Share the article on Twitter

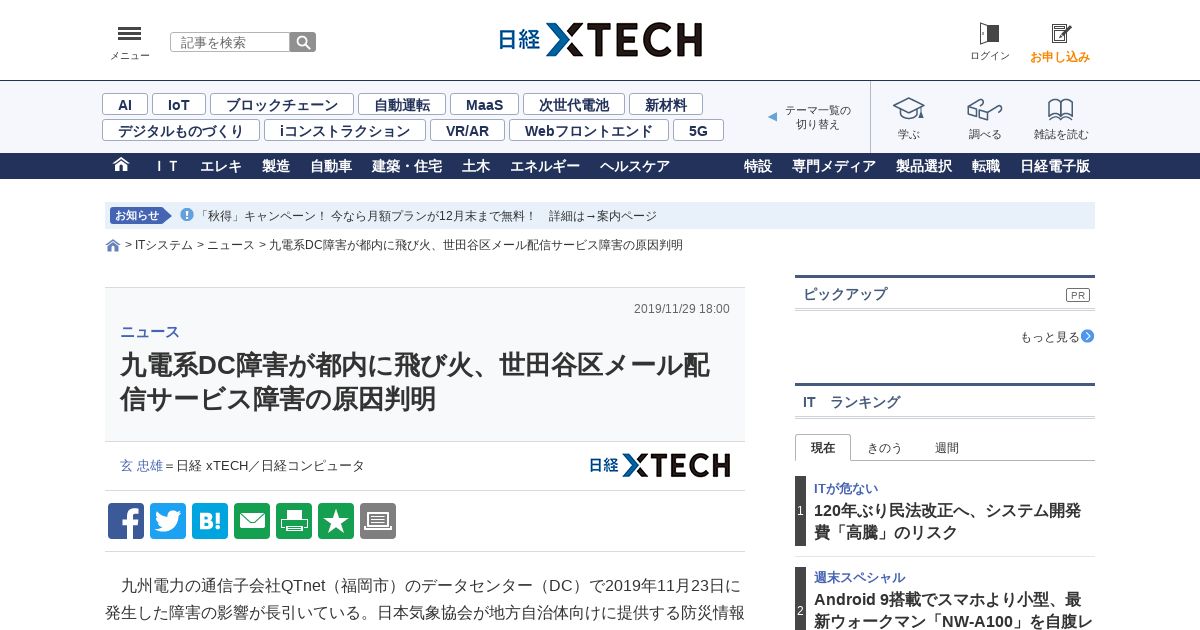click(x=168, y=521)
